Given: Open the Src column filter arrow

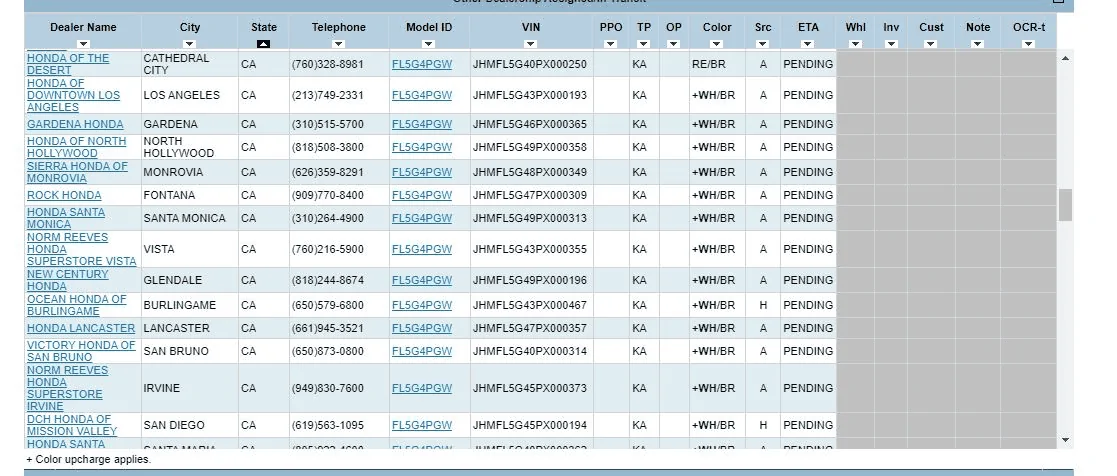Looking at the screenshot, I should tap(763, 44).
